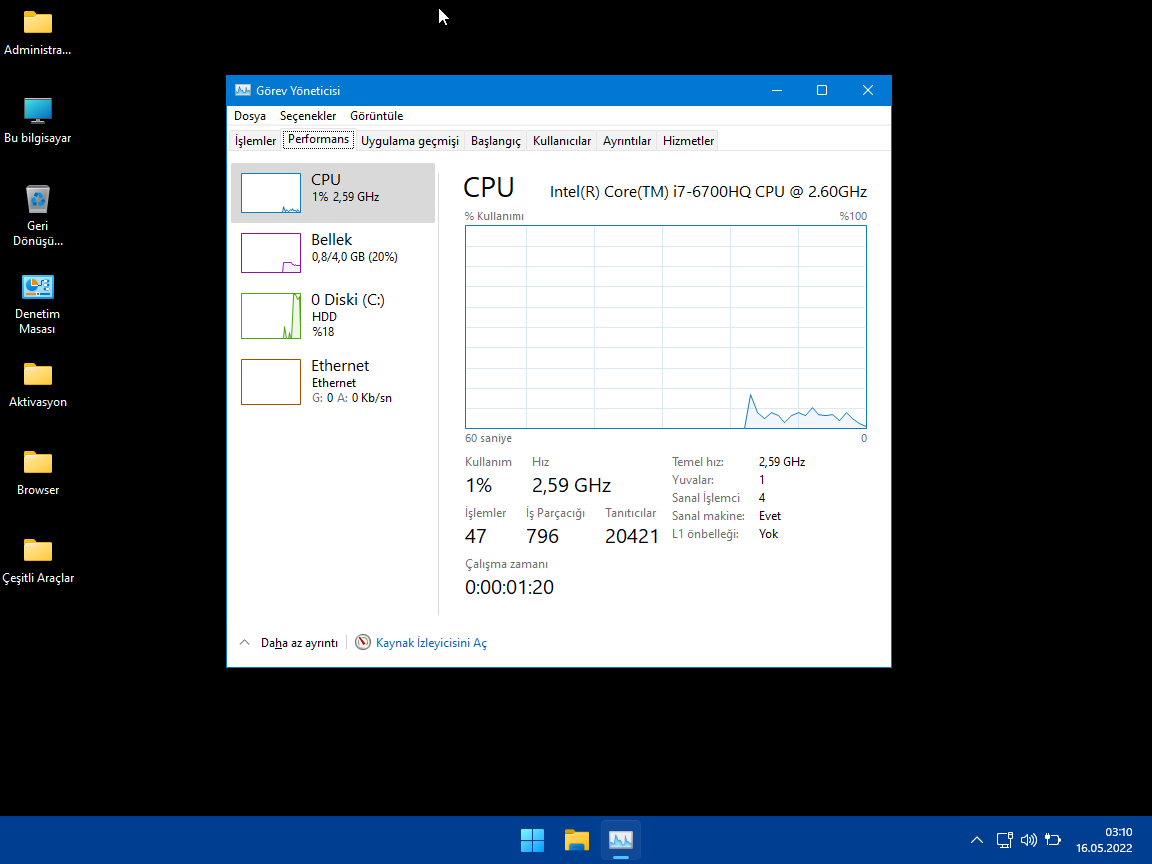Open the Dosya menu
The image size is (1152, 864).
coord(250,116)
